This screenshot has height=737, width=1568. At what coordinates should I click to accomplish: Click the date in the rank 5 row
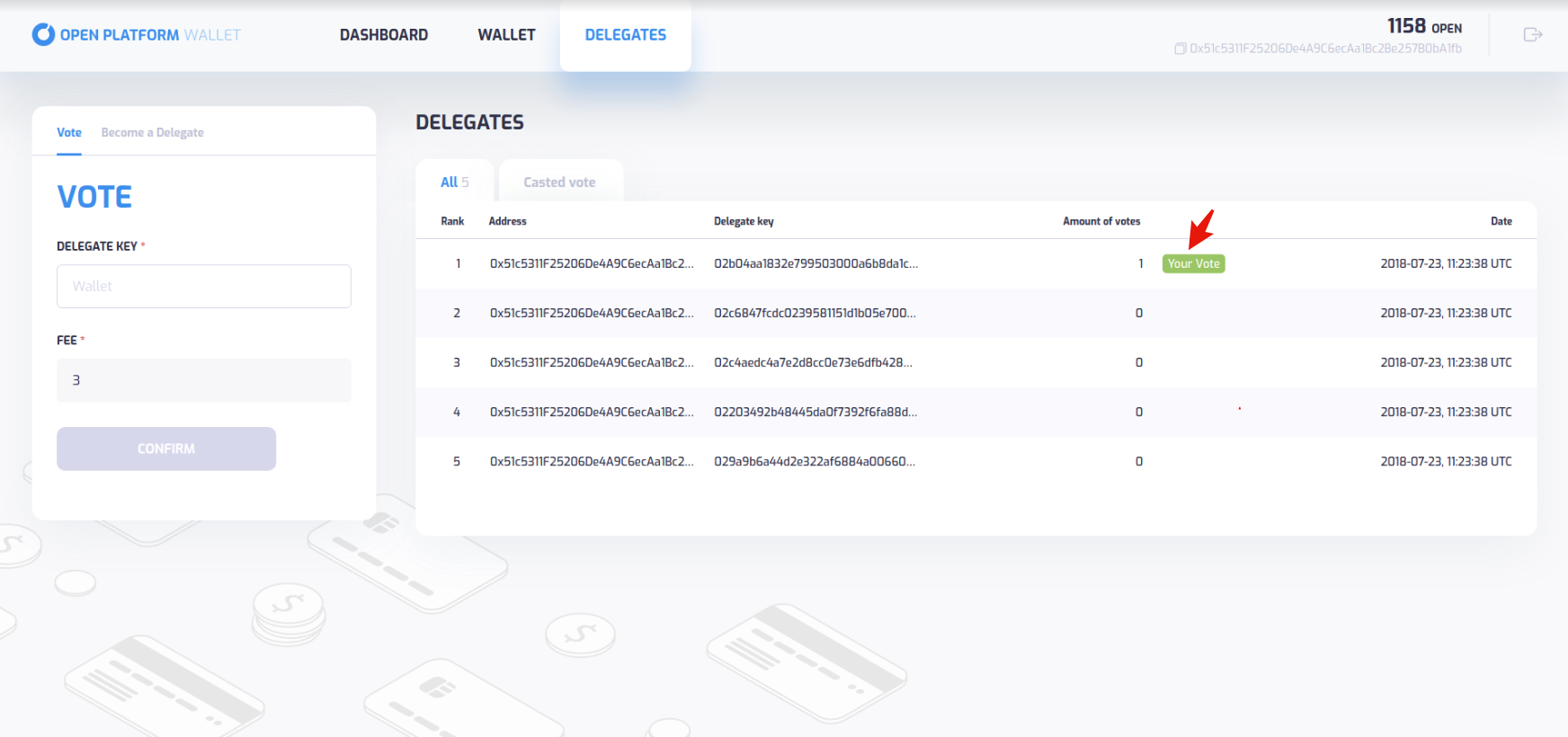[1446, 461]
